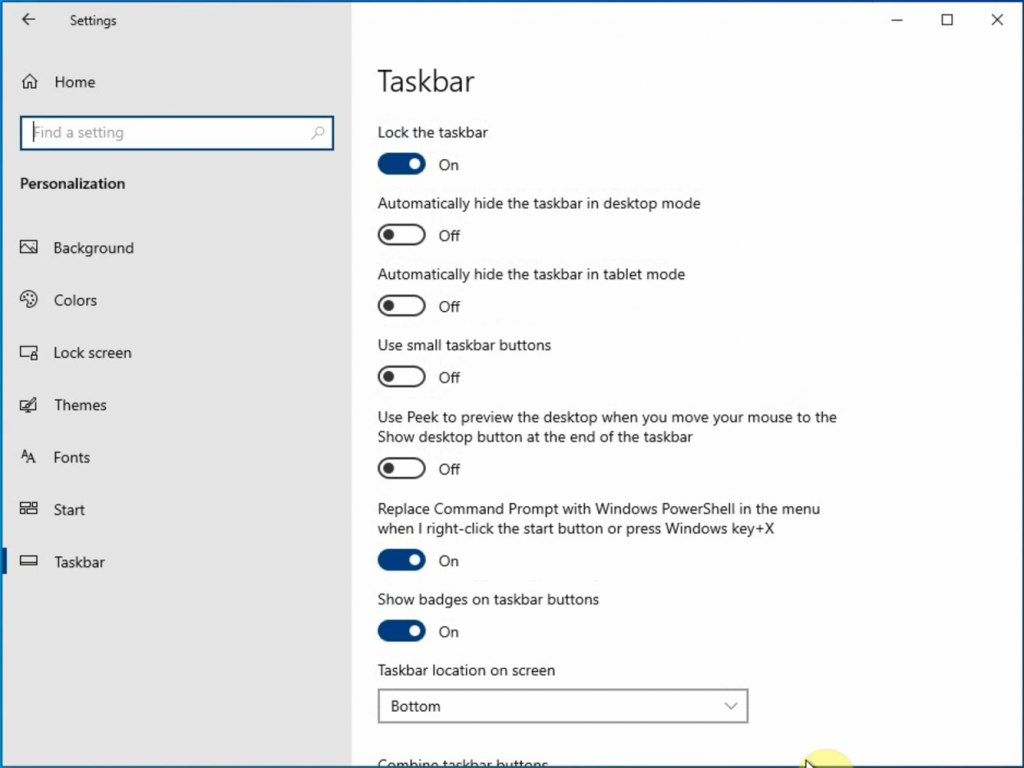Focus the Find a setting search box
This screenshot has width=1024, height=768.
[x=177, y=133]
